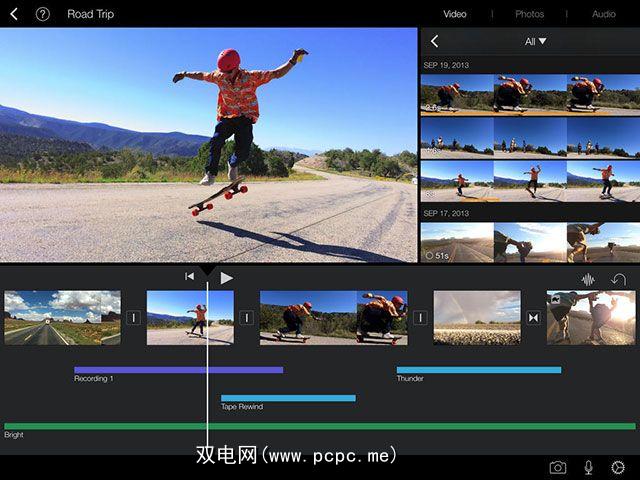The height and width of the screenshot is (480, 640).
Task: Select the crouching longboarder timeline clip
Action: tap(333, 318)
